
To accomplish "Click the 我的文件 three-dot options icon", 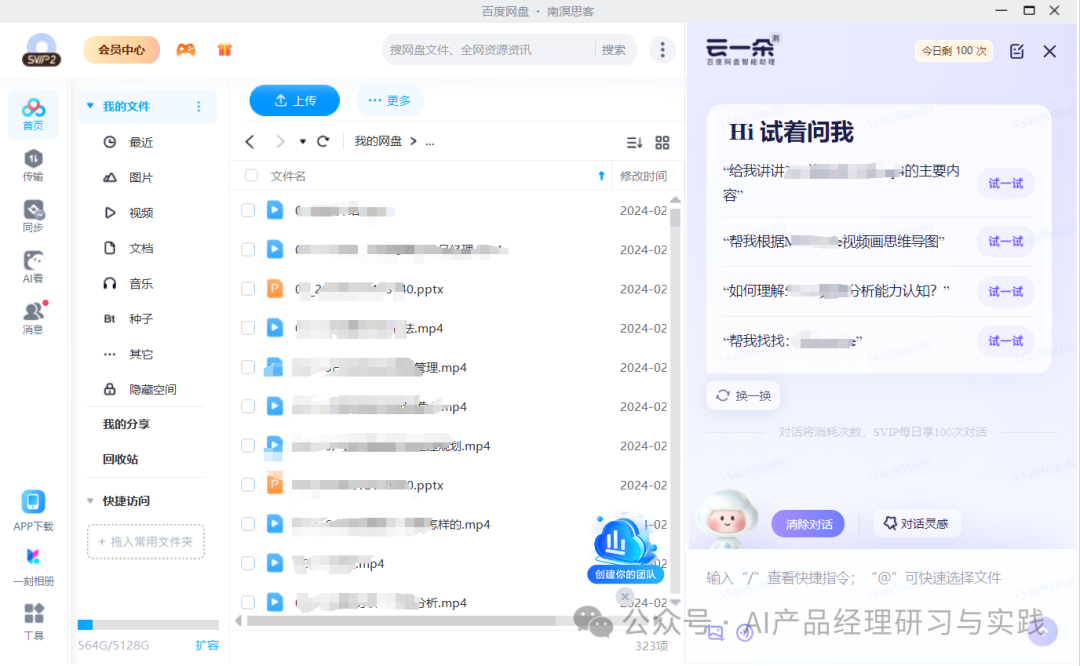I will (198, 107).
